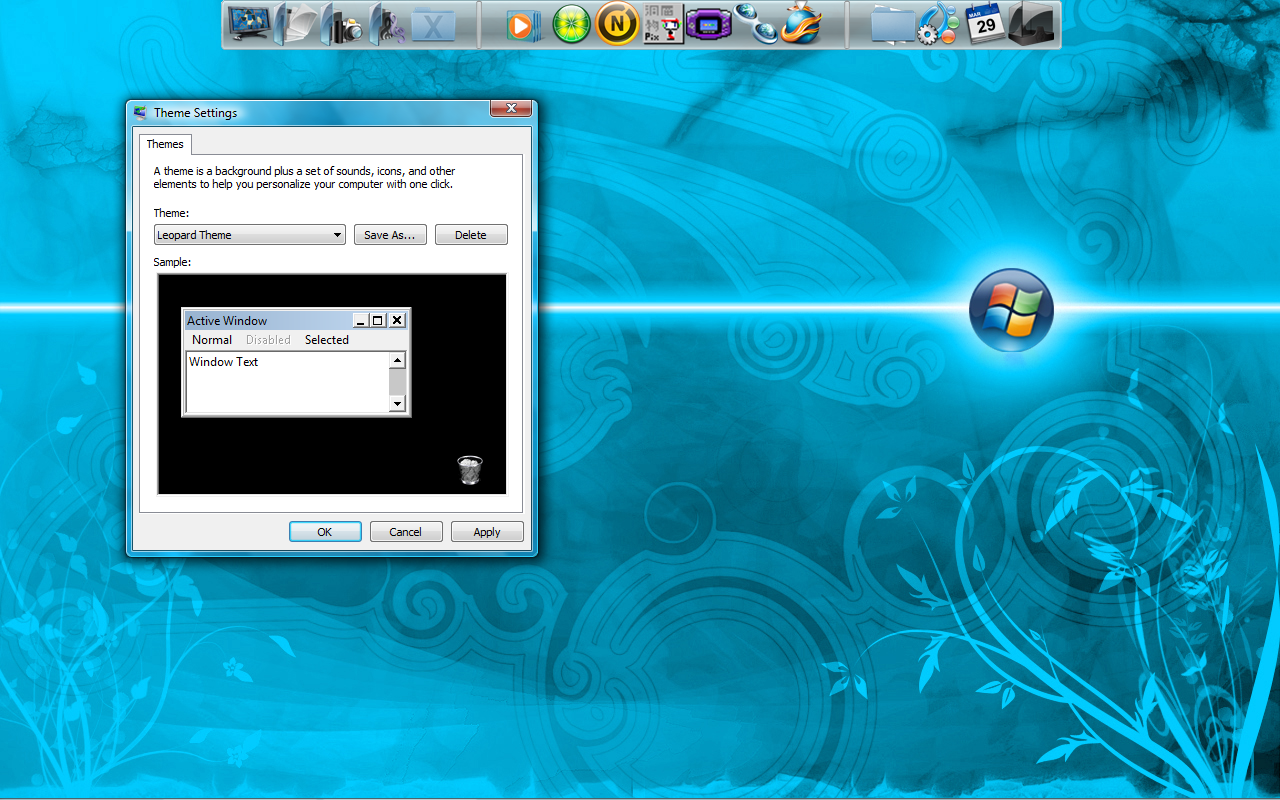
Task: Click sample window maximize button
Action: point(377,320)
